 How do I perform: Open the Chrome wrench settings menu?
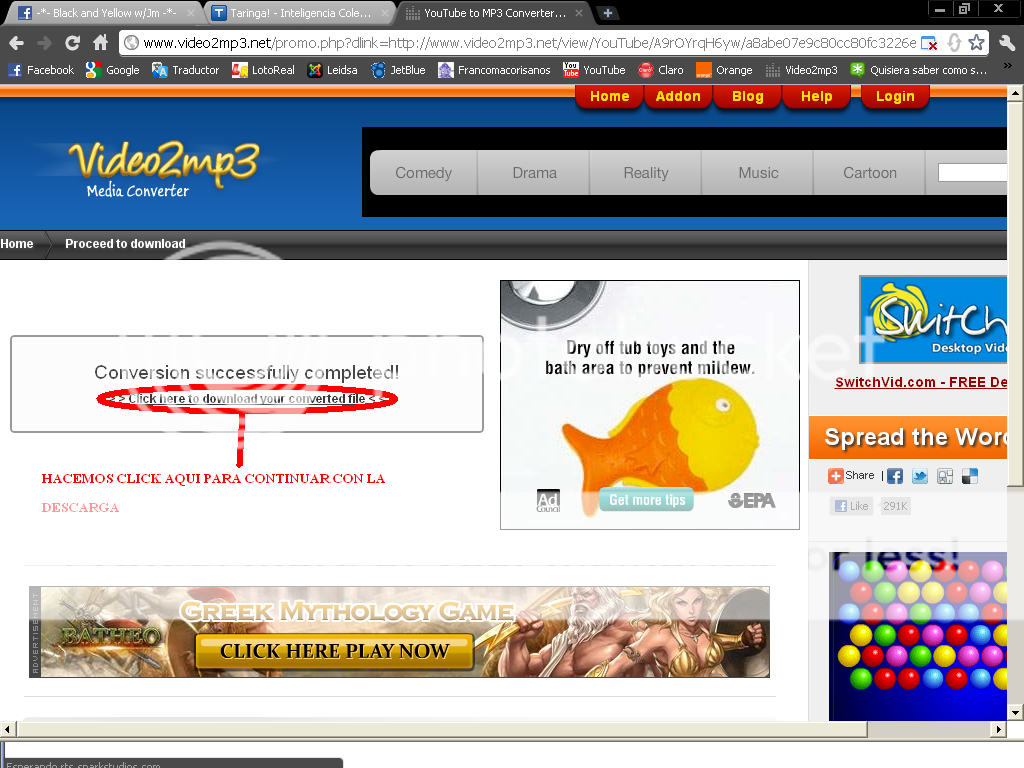click(x=1007, y=43)
